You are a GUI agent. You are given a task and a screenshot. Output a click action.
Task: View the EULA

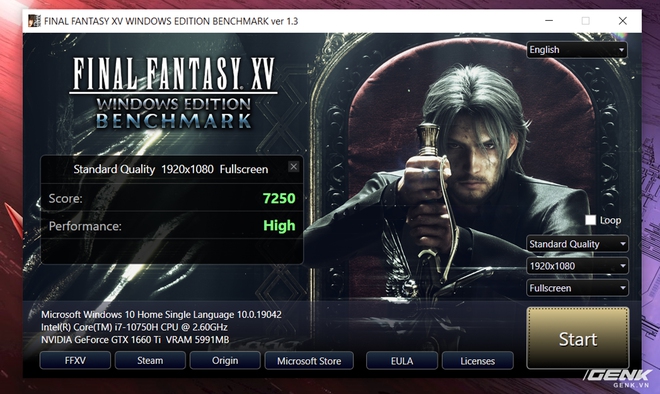click(402, 361)
